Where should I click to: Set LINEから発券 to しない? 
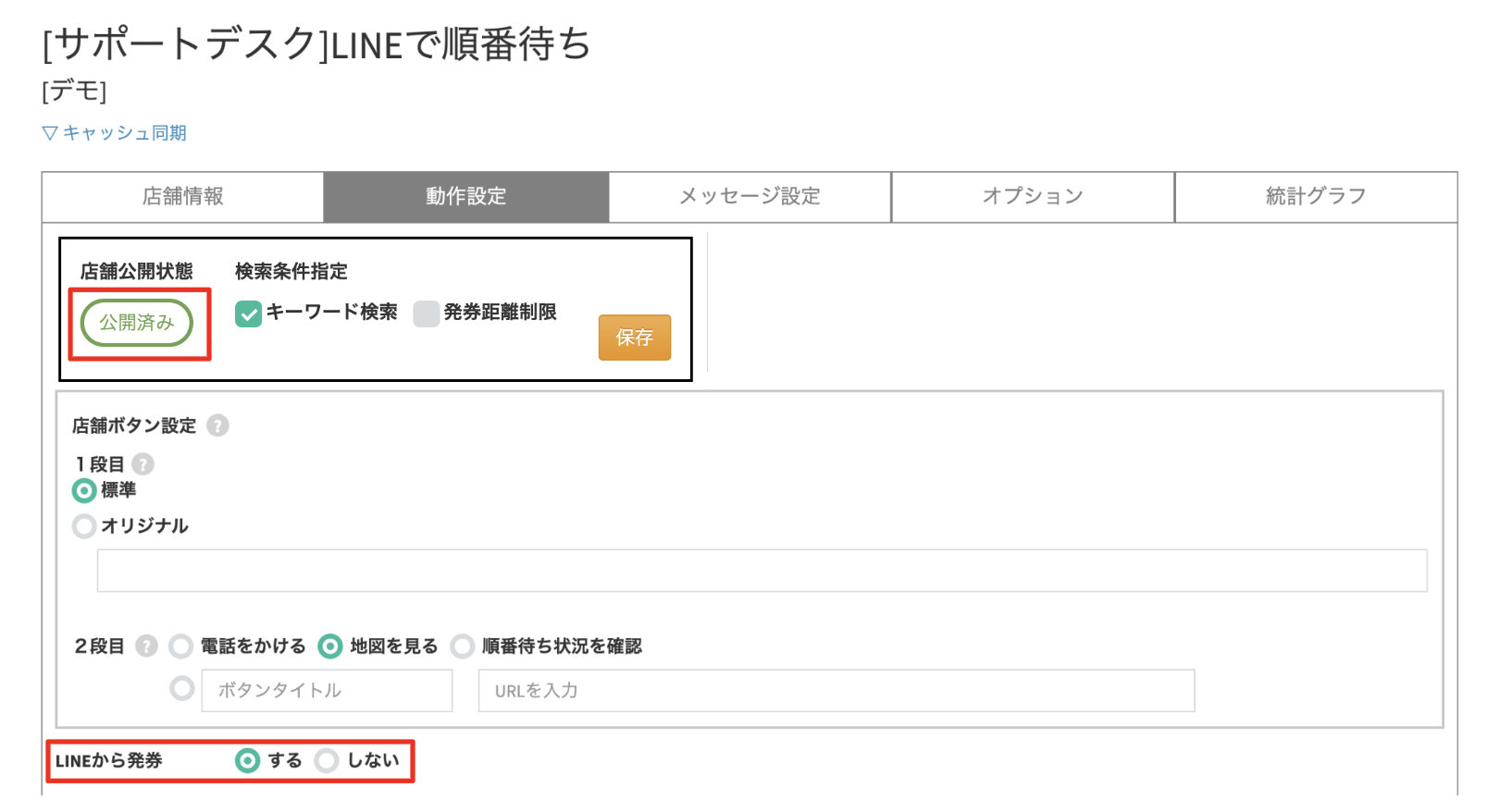click(x=326, y=760)
